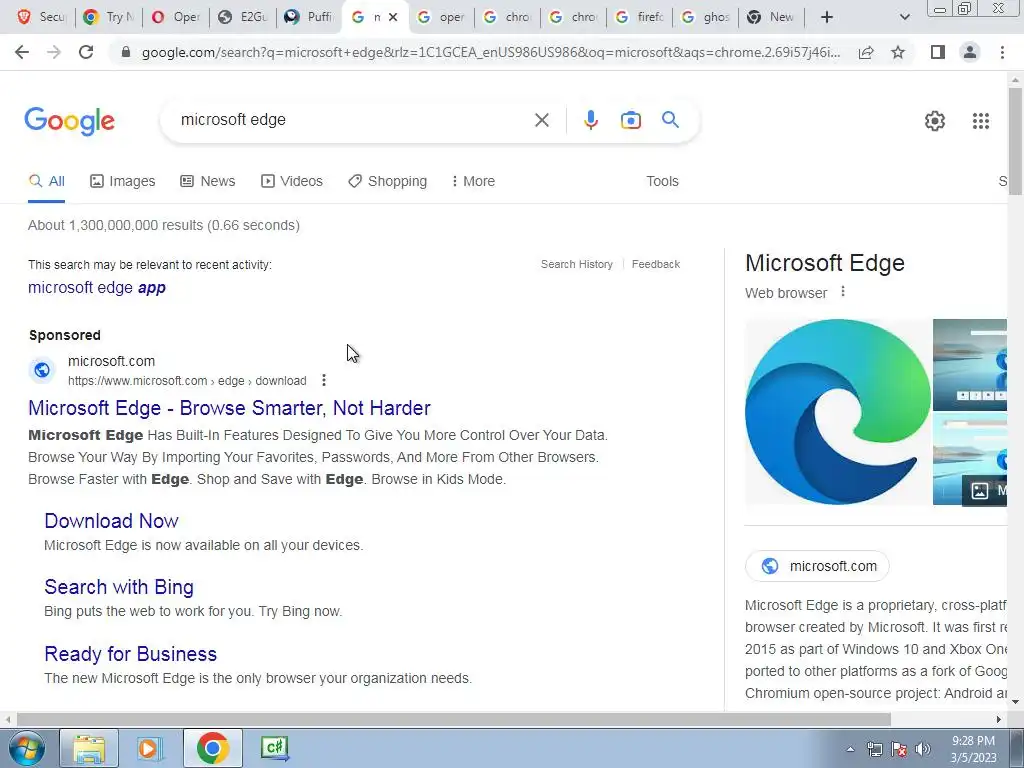Click the padlock site info icon

[x=126, y=52]
